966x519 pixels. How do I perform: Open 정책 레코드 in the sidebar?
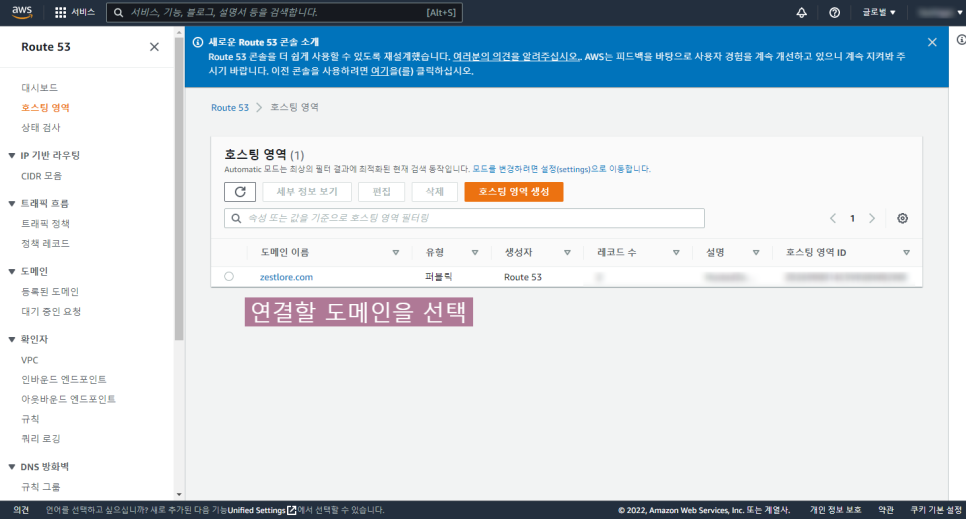coord(46,243)
